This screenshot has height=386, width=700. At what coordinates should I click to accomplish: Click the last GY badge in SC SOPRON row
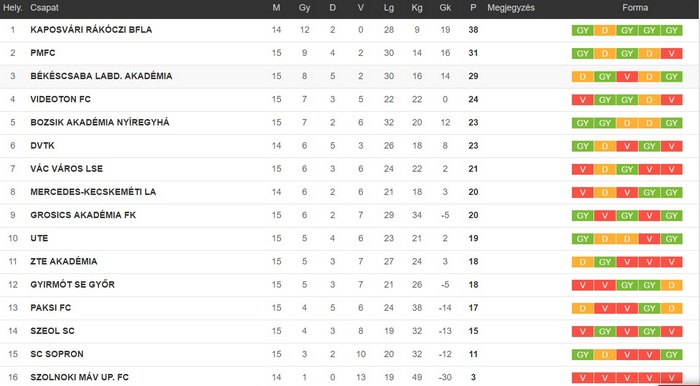click(671, 355)
